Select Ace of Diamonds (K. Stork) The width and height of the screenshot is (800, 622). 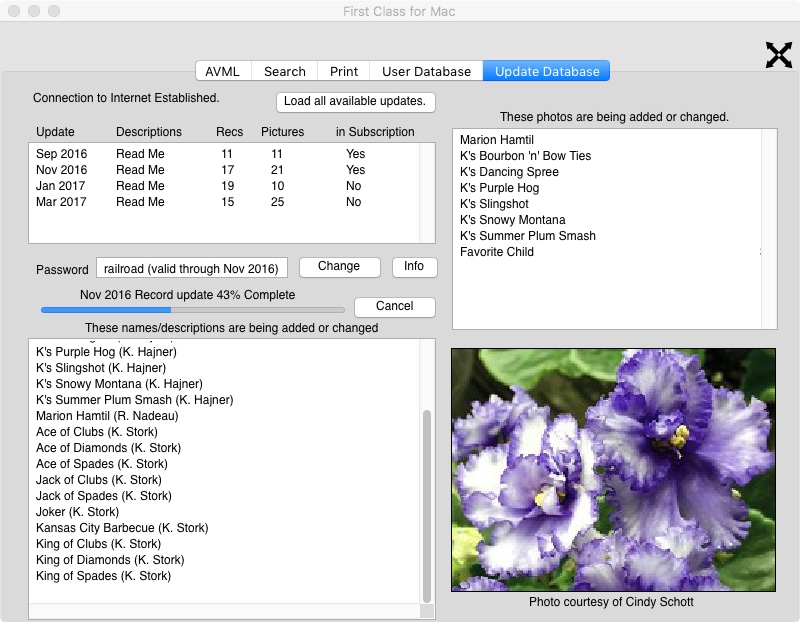[x=109, y=448]
